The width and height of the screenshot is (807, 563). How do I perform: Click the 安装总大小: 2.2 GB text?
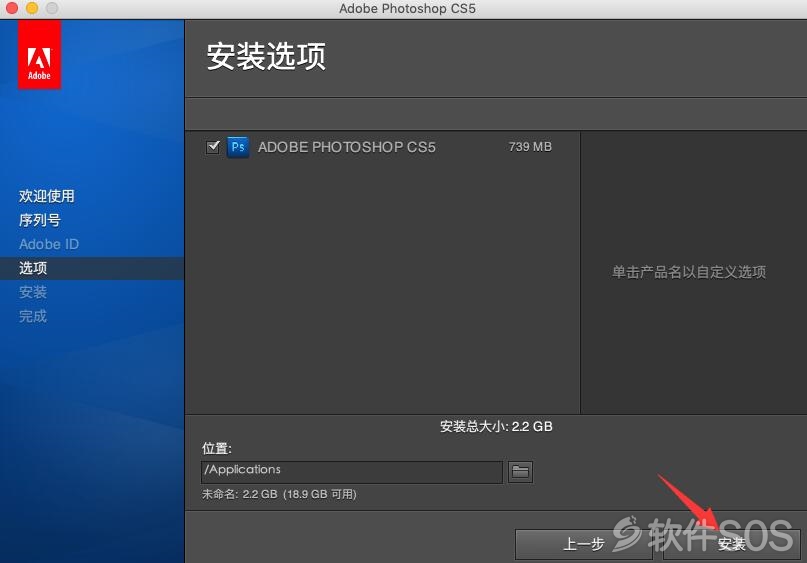[496, 427]
